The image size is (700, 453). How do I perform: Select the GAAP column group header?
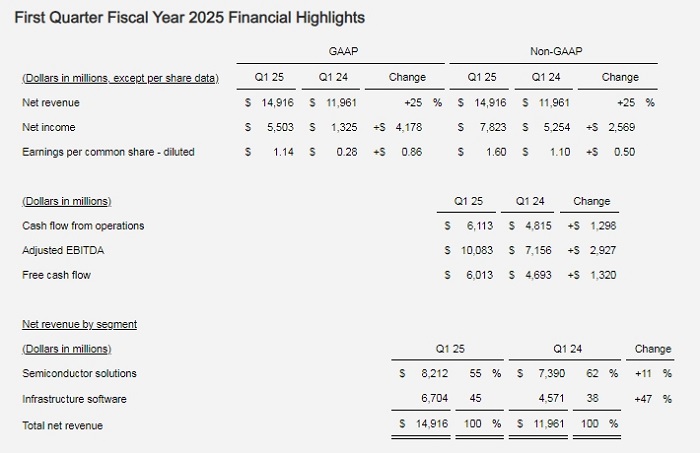pyautogui.click(x=344, y=49)
